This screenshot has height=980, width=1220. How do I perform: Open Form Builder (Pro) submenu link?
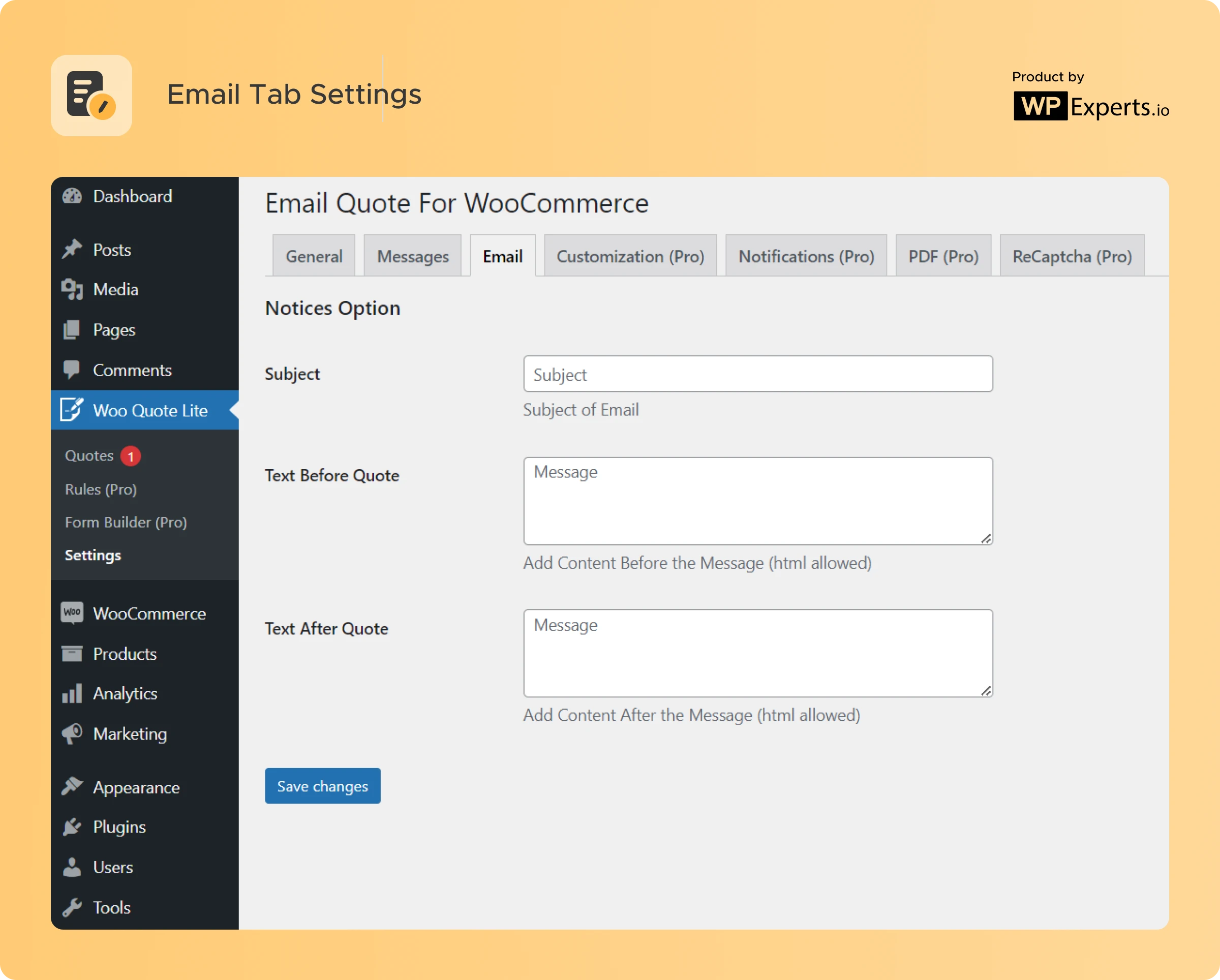(126, 522)
